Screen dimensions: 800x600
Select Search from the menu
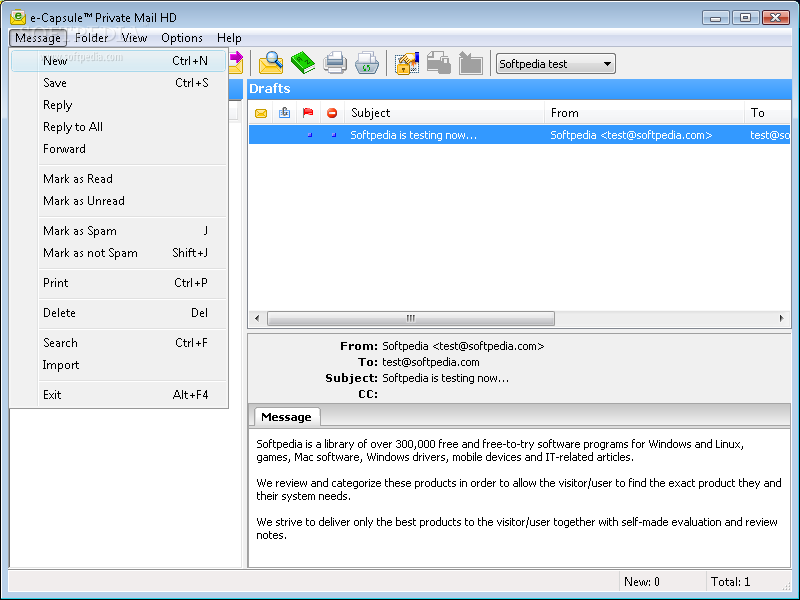coord(118,343)
